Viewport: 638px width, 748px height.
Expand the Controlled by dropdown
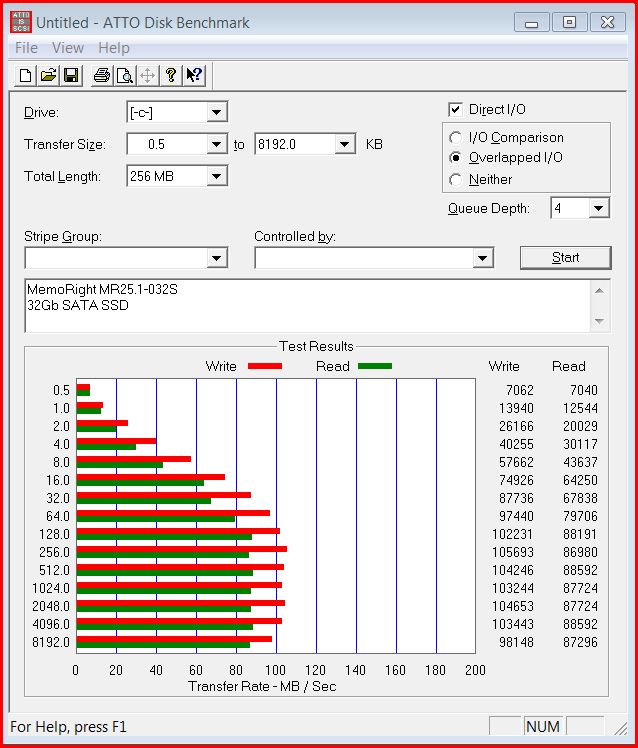pyautogui.click(x=482, y=258)
